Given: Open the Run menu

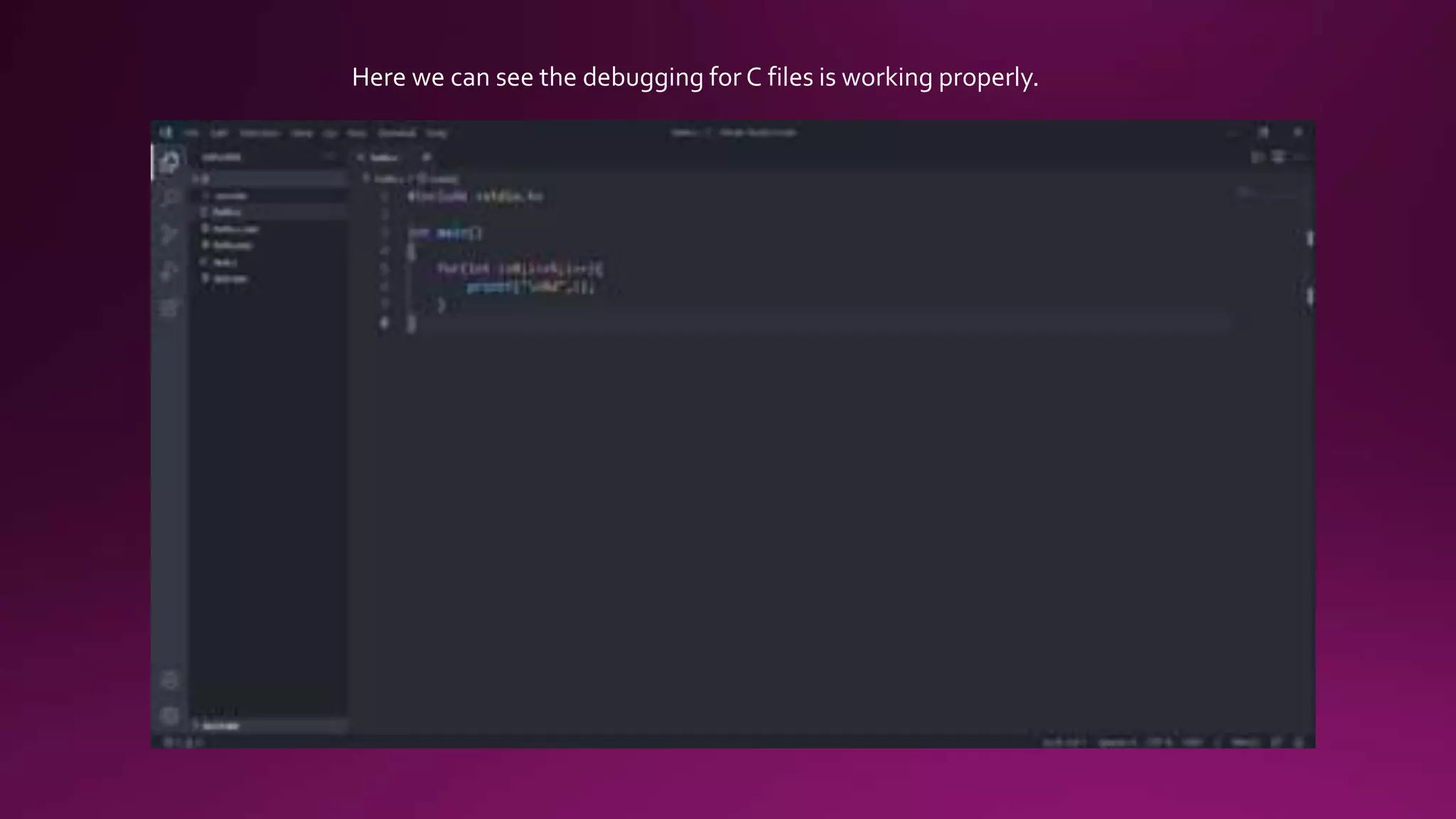Looking at the screenshot, I should pos(357,133).
